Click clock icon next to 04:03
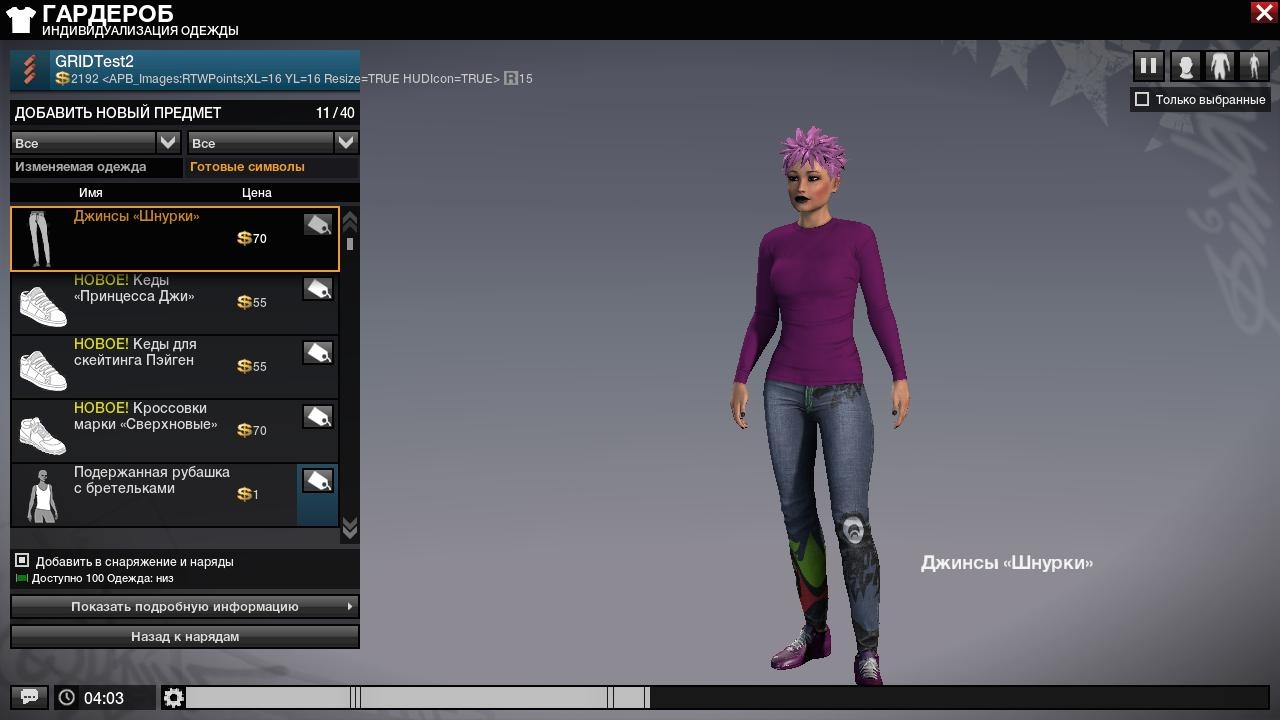Image resolution: width=1280 pixels, height=720 pixels. (x=67, y=697)
